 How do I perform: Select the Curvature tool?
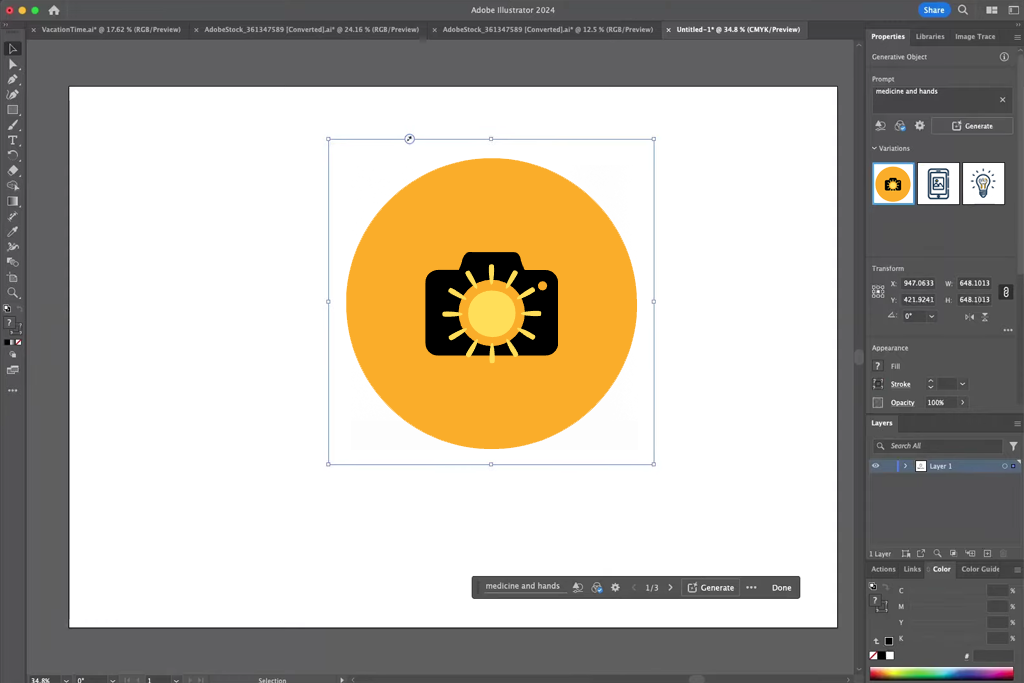coord(12,95)
